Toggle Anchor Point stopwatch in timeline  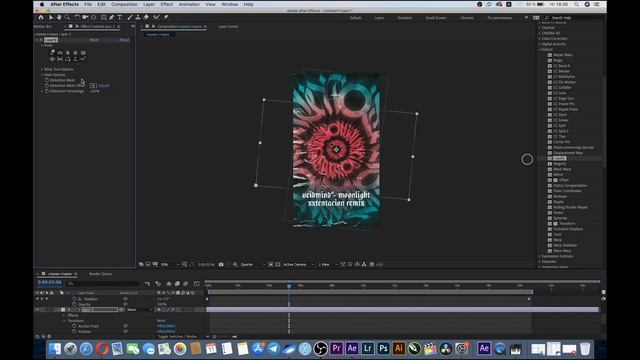[x=74, y=326]
